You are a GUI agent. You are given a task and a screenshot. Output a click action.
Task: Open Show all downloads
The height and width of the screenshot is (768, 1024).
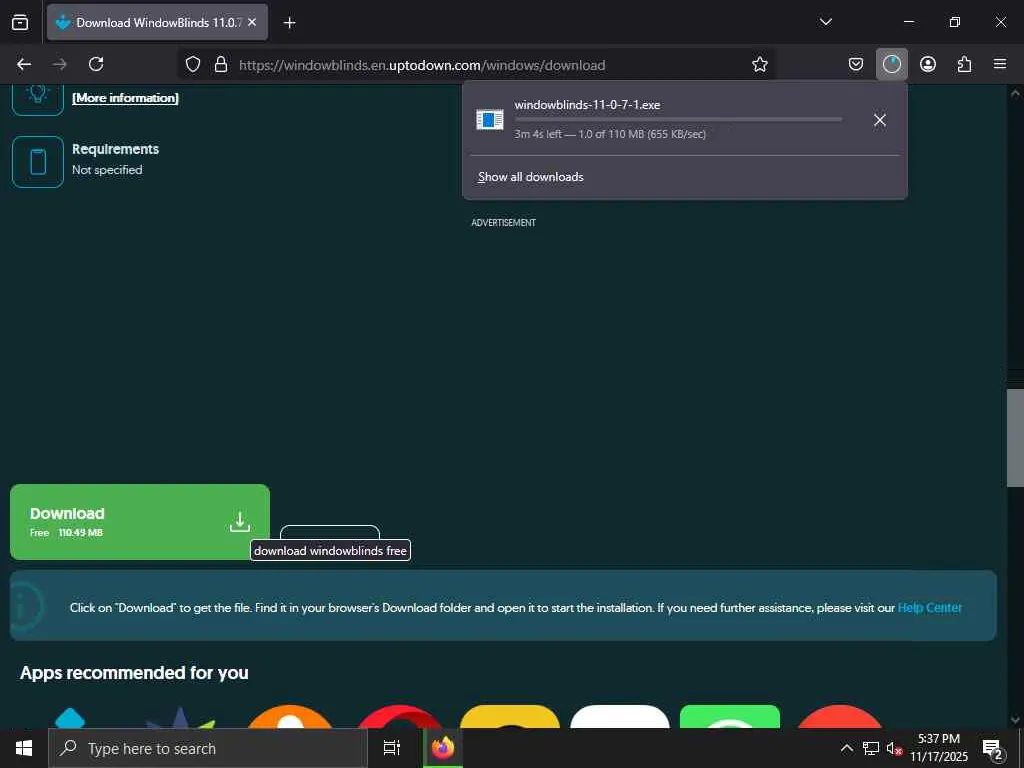coord(530,177)
